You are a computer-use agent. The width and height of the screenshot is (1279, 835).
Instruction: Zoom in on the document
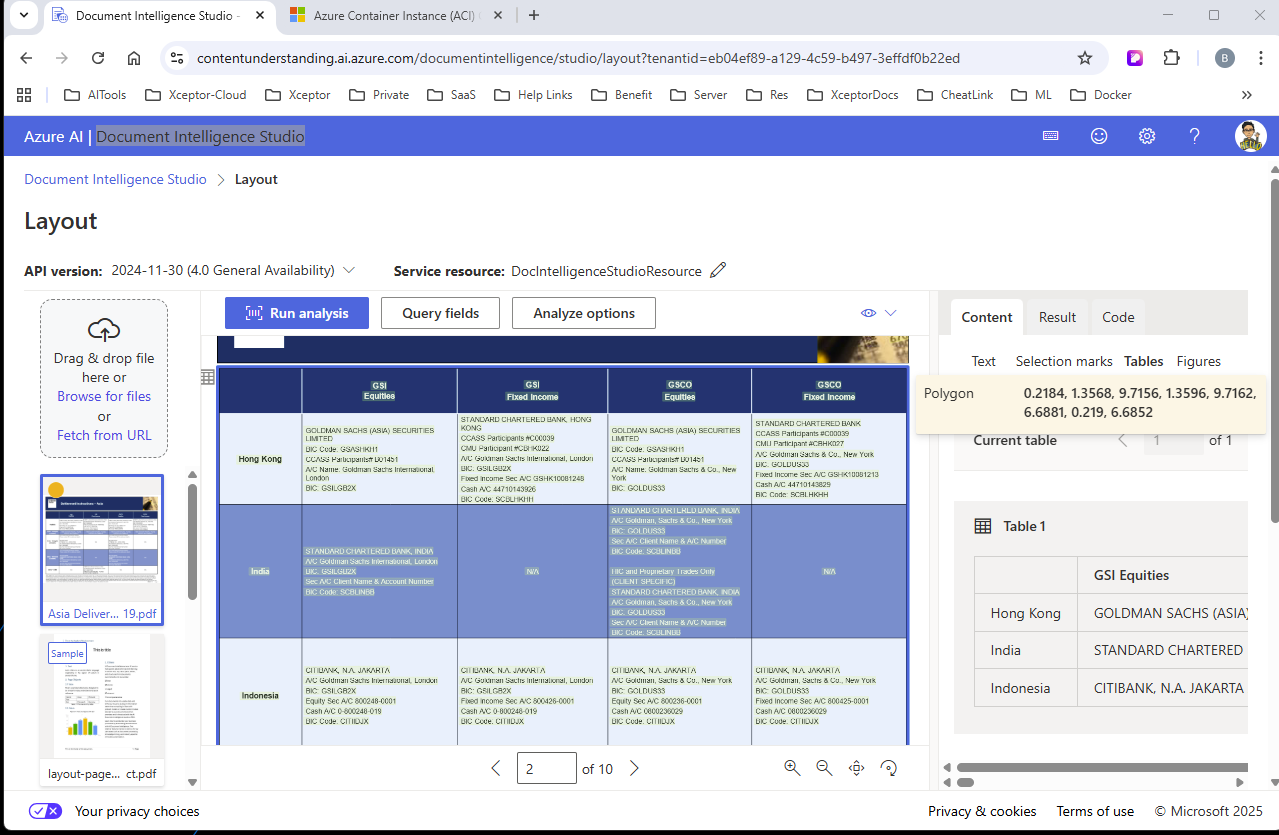(x=792, y=768)
